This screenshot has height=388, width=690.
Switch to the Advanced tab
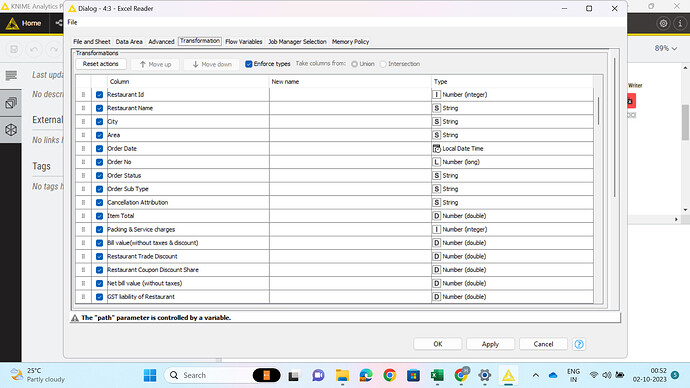coord(161,42)
